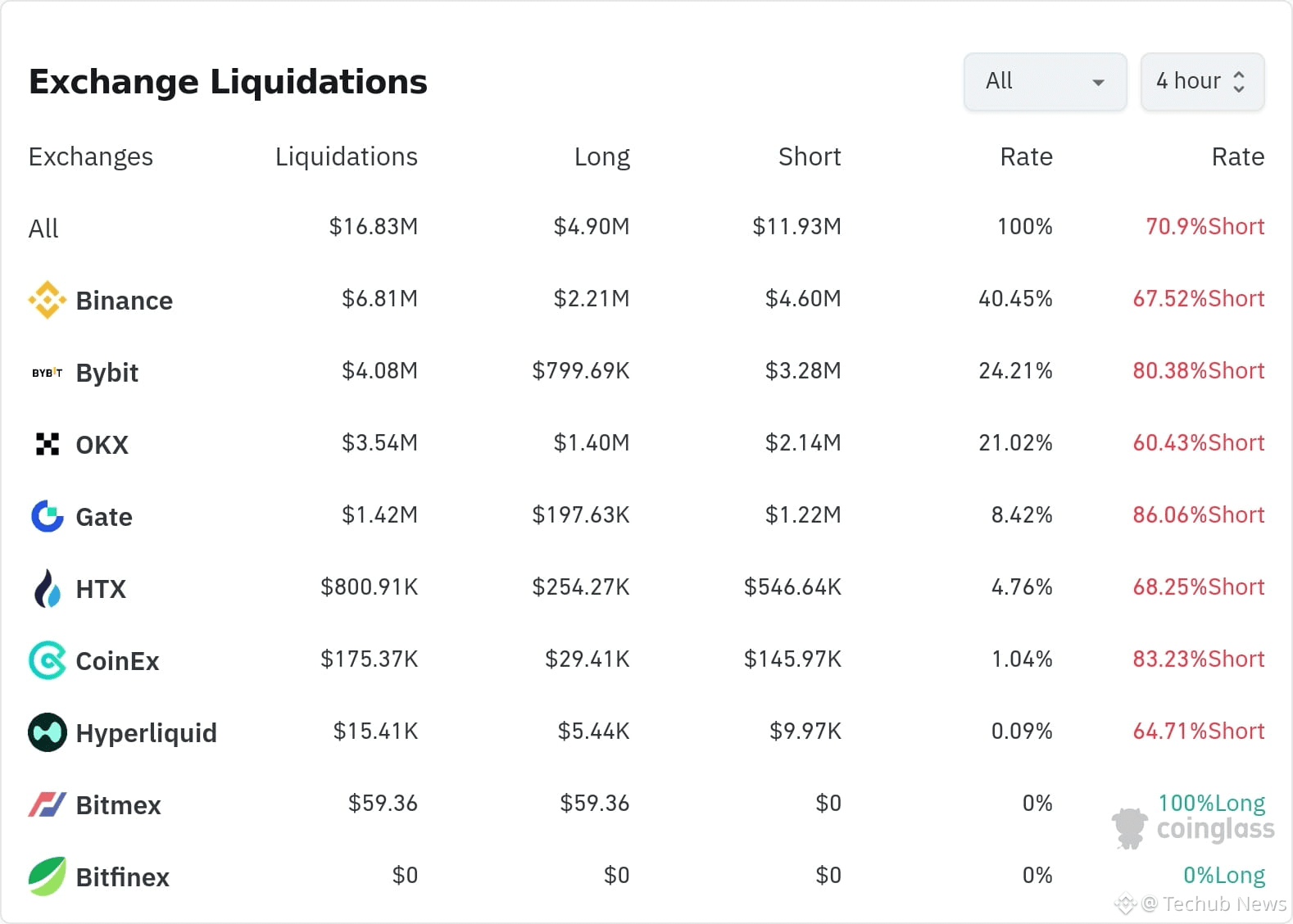Click the Hyperliquid logo icon

pos(47,732)
